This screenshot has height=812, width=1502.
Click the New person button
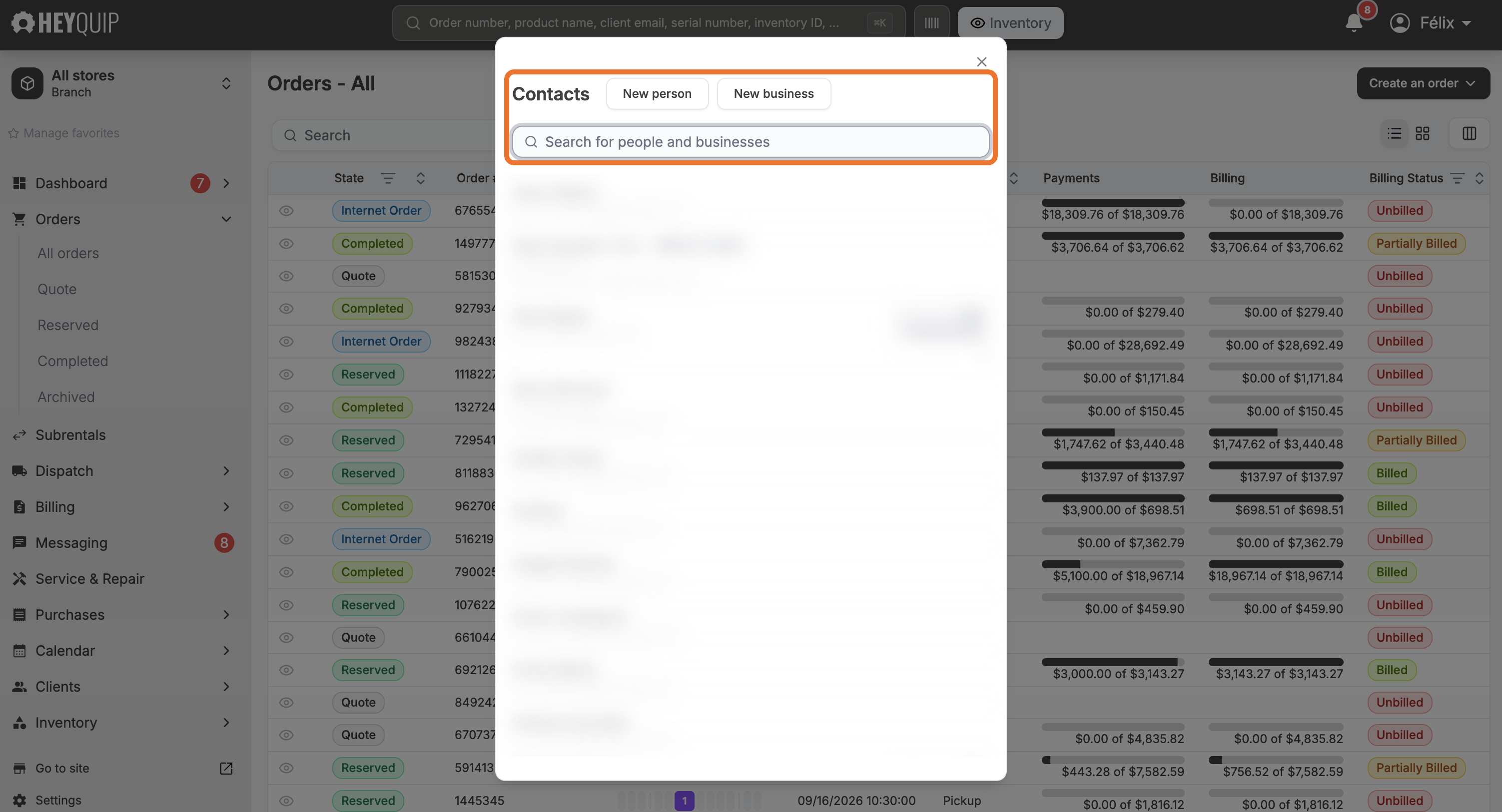657,94
